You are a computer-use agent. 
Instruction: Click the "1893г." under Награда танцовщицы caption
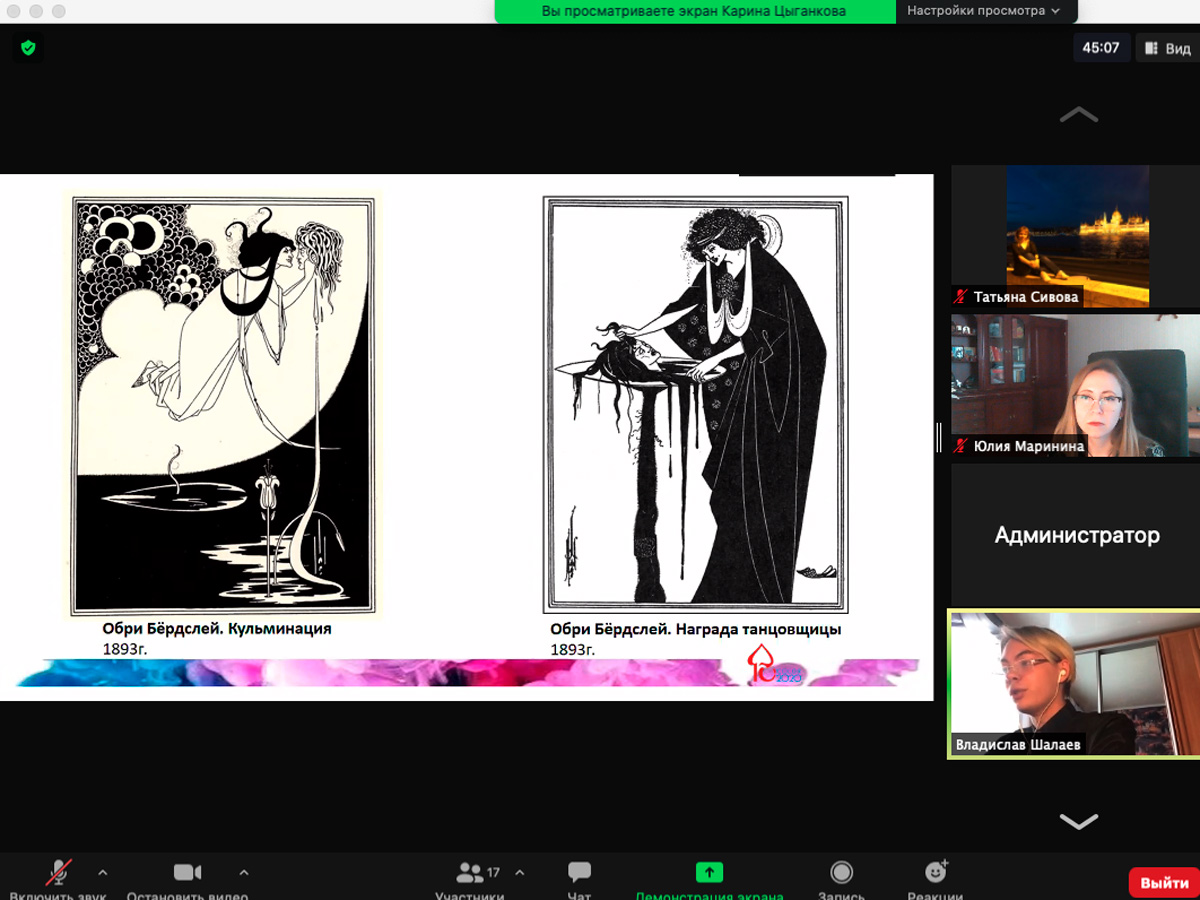[x=573, y=649]
